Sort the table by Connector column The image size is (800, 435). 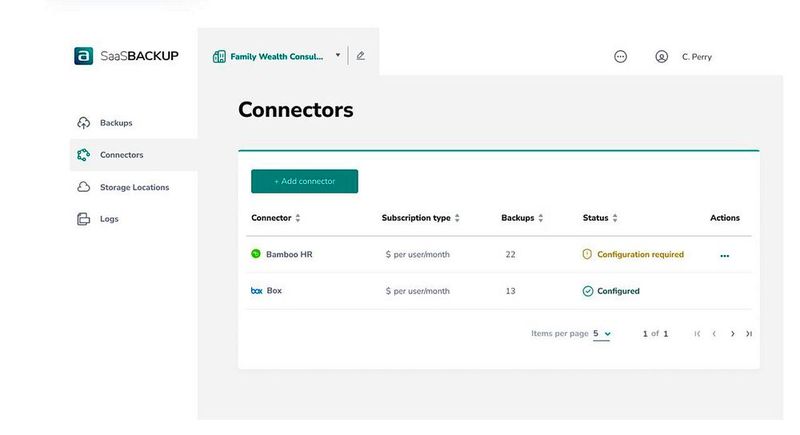[x=298, y=218]
